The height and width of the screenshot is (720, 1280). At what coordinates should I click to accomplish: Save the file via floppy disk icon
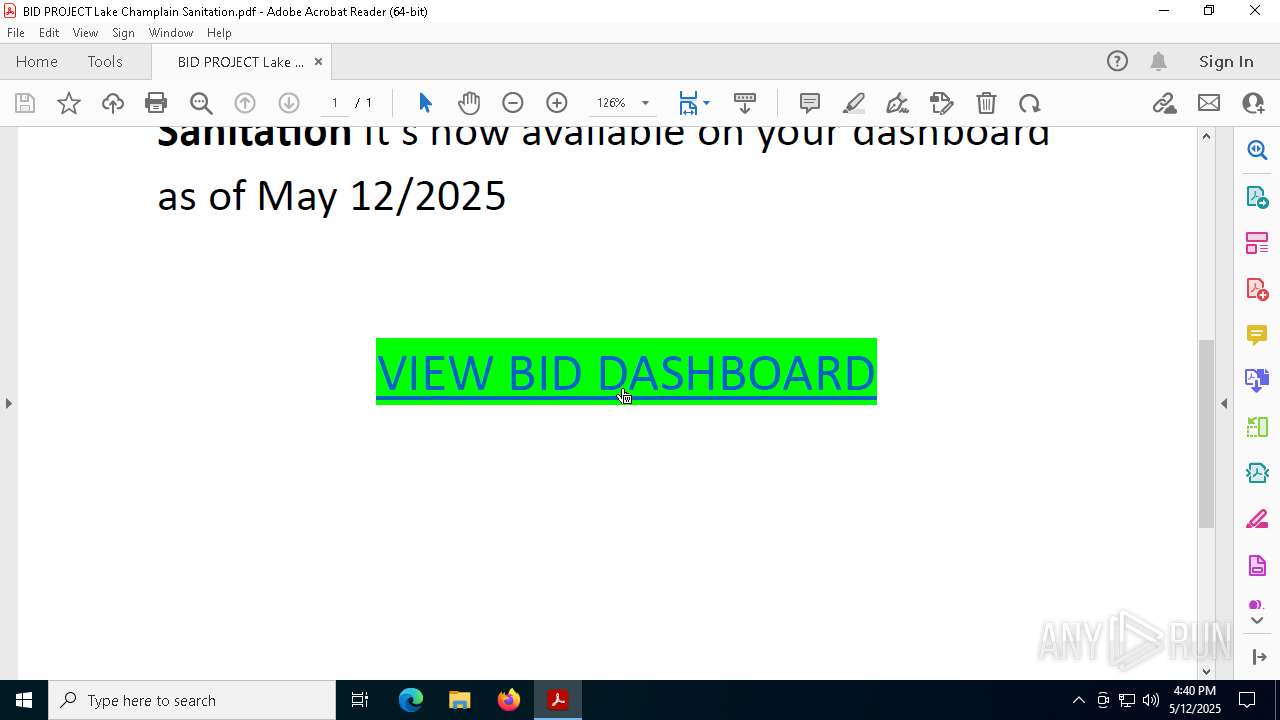(x=25, y=103)
